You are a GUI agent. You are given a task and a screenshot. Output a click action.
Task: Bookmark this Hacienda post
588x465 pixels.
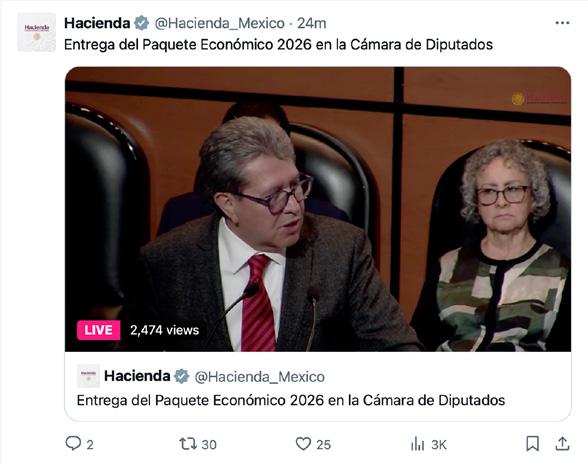[x=532, y=444]
